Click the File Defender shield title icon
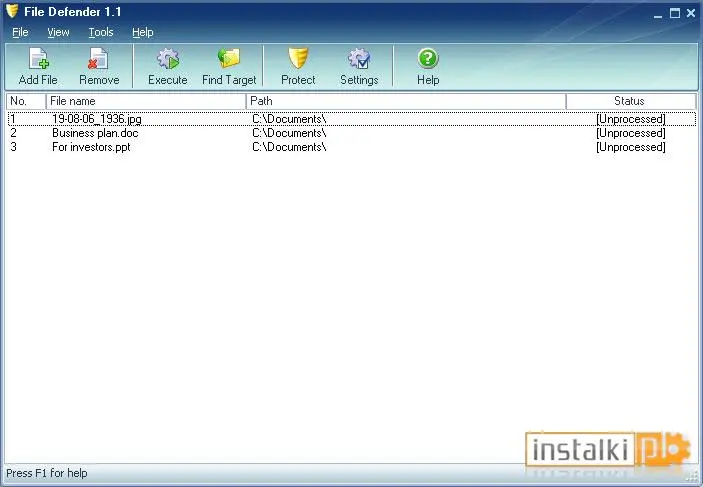The width and height of the screenshot is (703, 487). (12, 11)
